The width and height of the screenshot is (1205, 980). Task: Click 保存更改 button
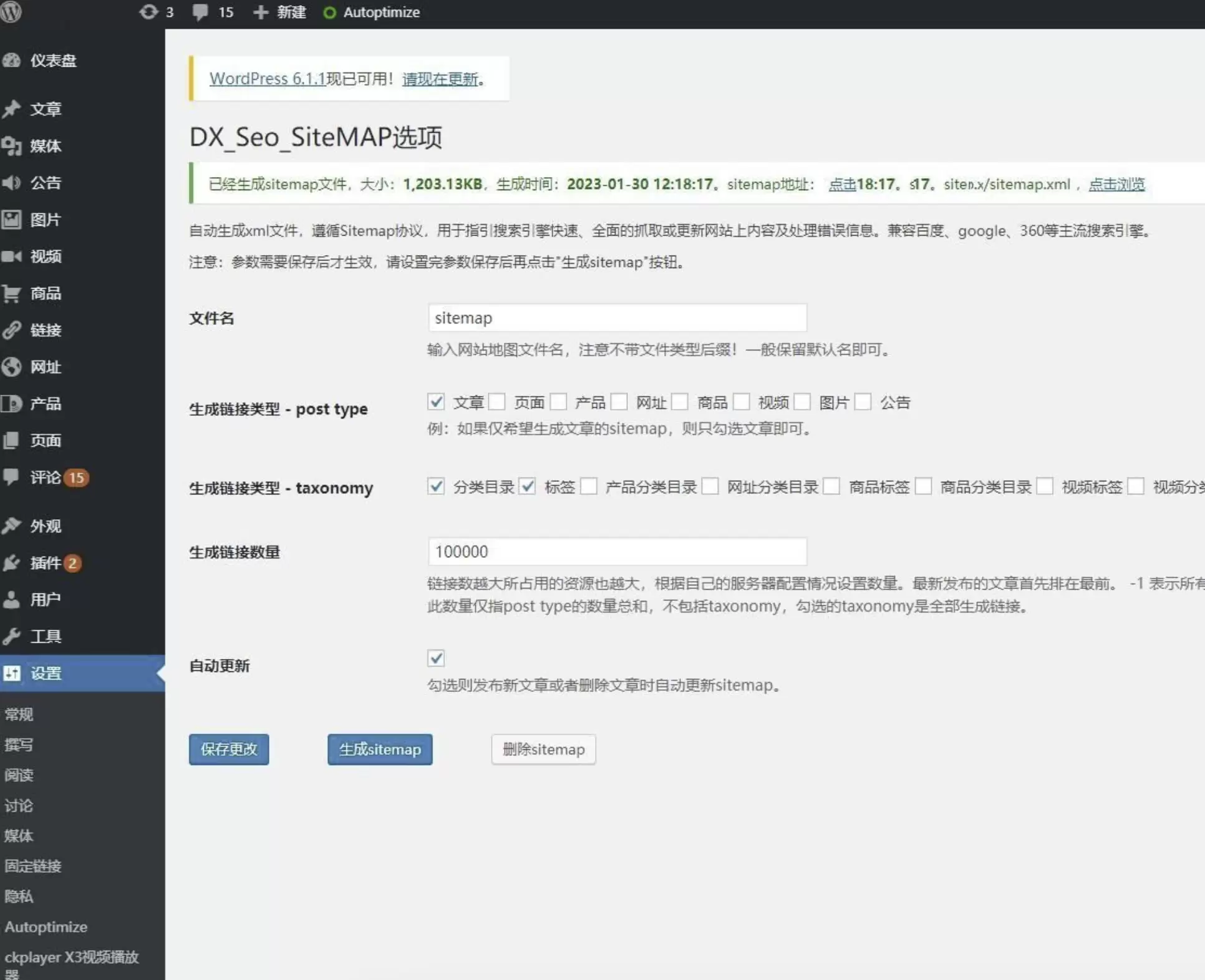[229, 749]
